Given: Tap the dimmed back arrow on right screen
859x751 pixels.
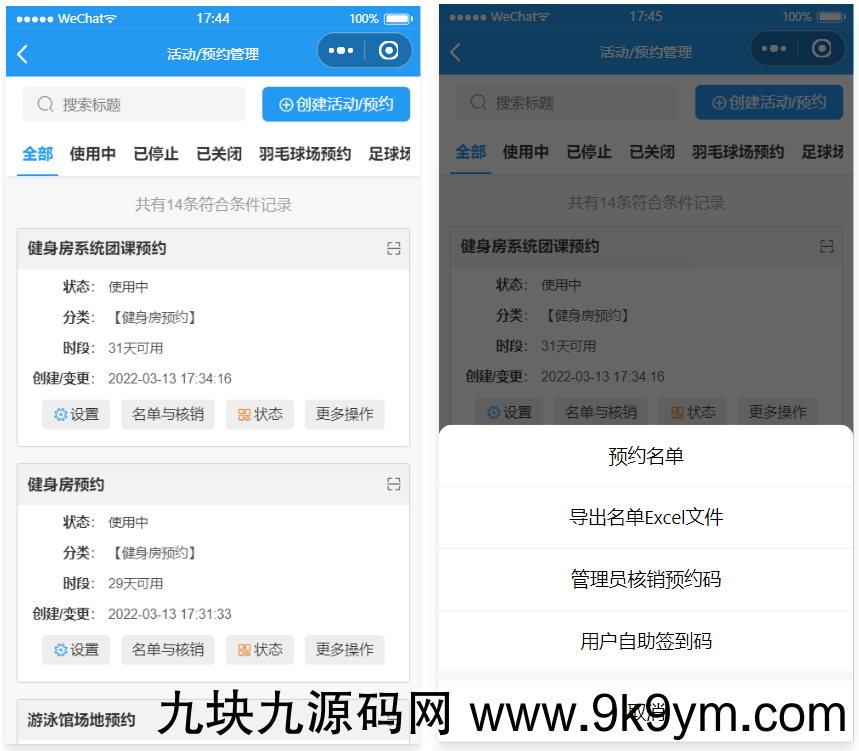Looking at the screenshot, I should [455, 52].
